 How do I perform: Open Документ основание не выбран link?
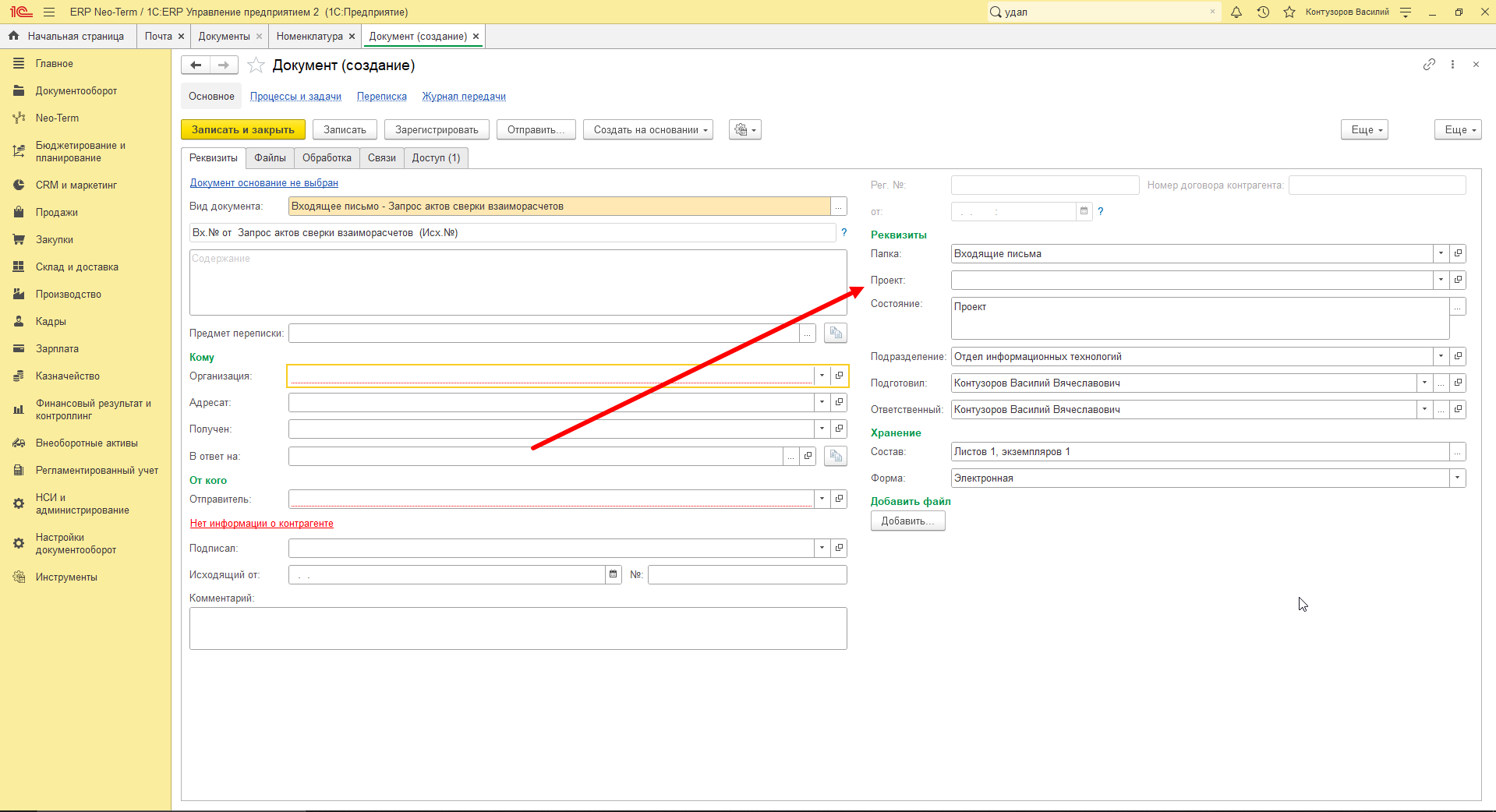point(264,183)
